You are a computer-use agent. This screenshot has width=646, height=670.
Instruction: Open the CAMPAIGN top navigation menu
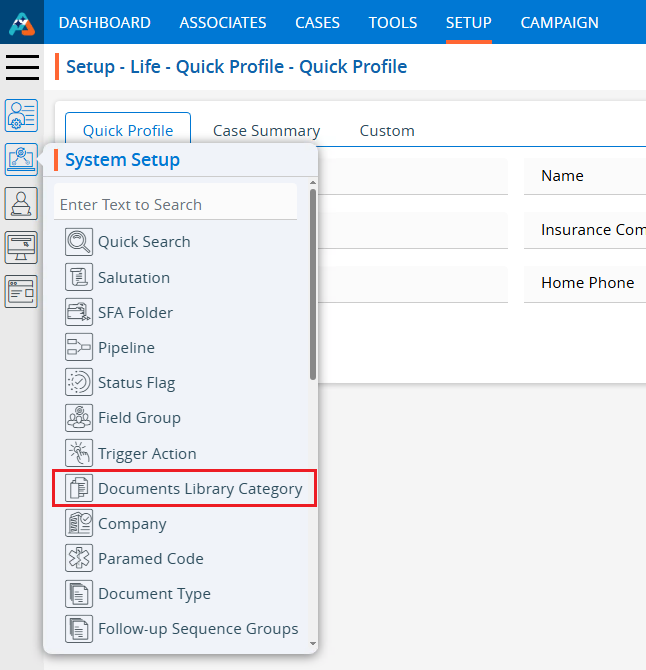click(x=559, y=22)
